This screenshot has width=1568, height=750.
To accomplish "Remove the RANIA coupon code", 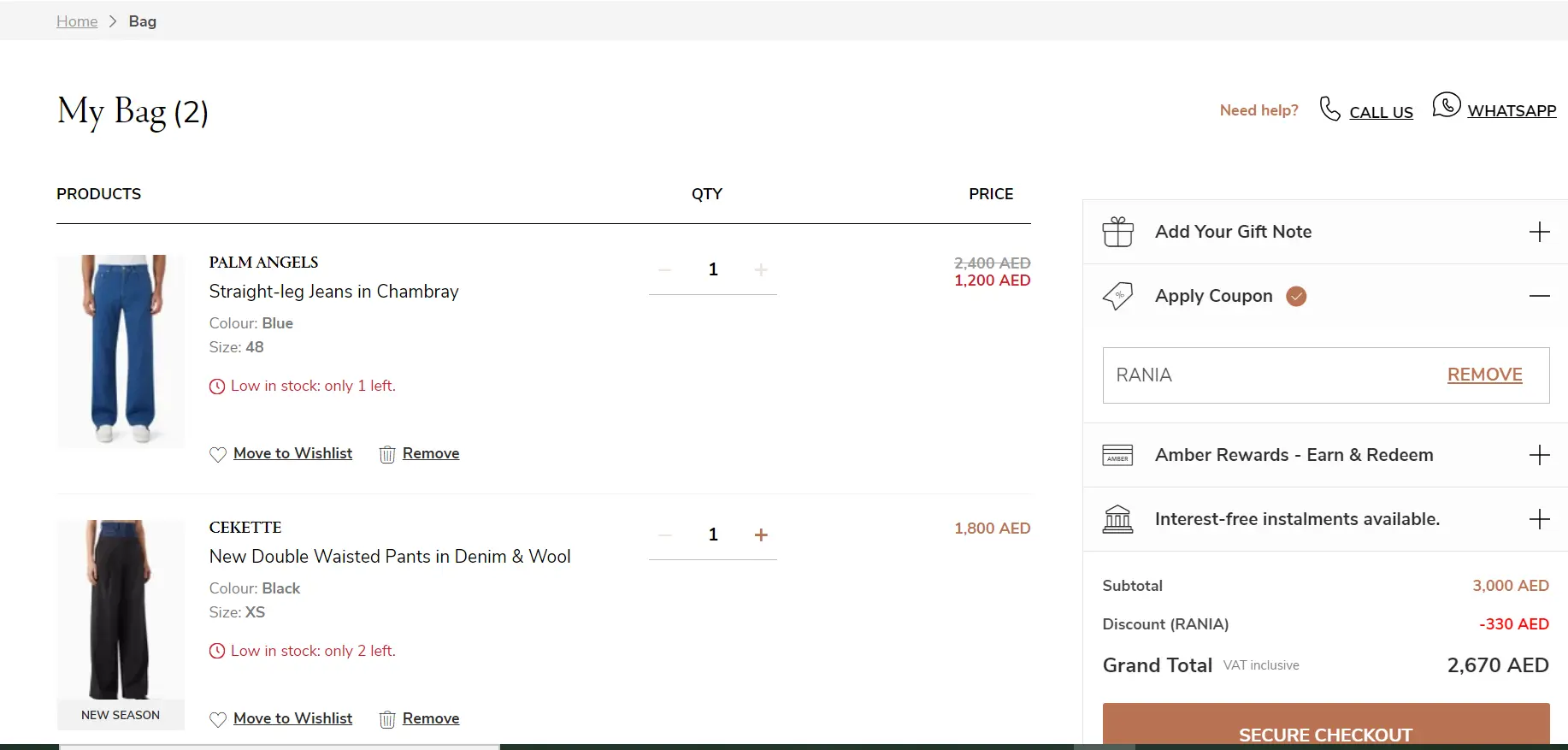I will click(1484, 375).
